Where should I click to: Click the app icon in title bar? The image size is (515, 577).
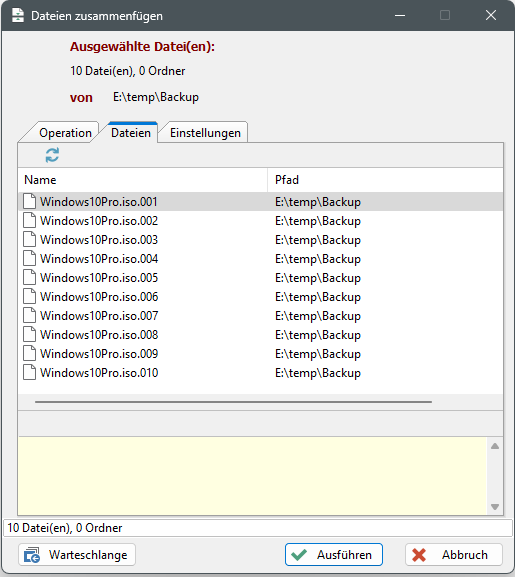point(18,15)
